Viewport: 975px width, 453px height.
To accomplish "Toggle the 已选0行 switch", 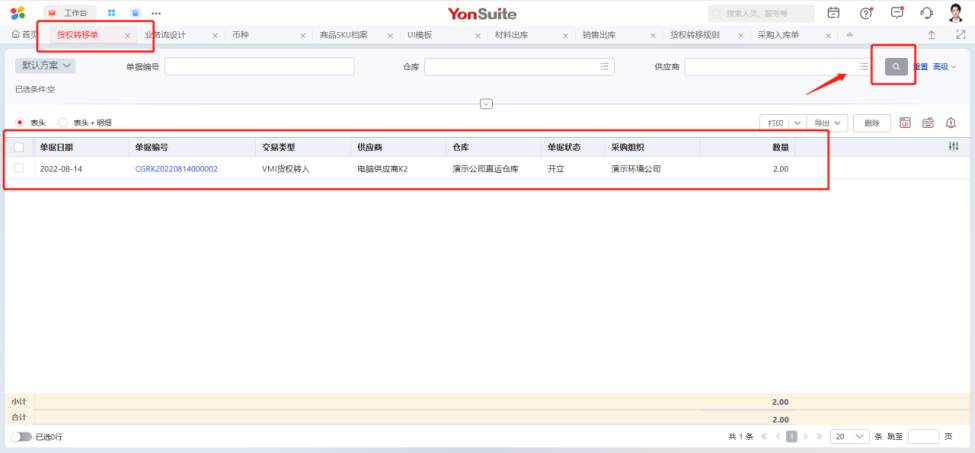I will (21, 437).
